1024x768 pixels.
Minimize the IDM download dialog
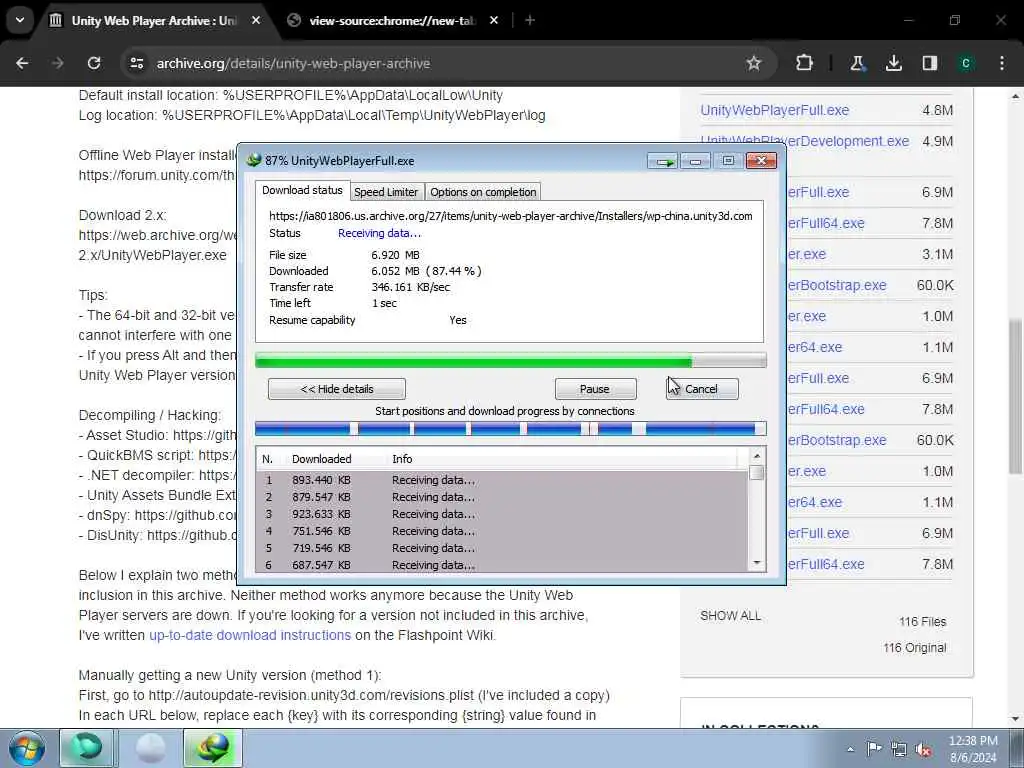pyautogui.click(x=696, y=161)
